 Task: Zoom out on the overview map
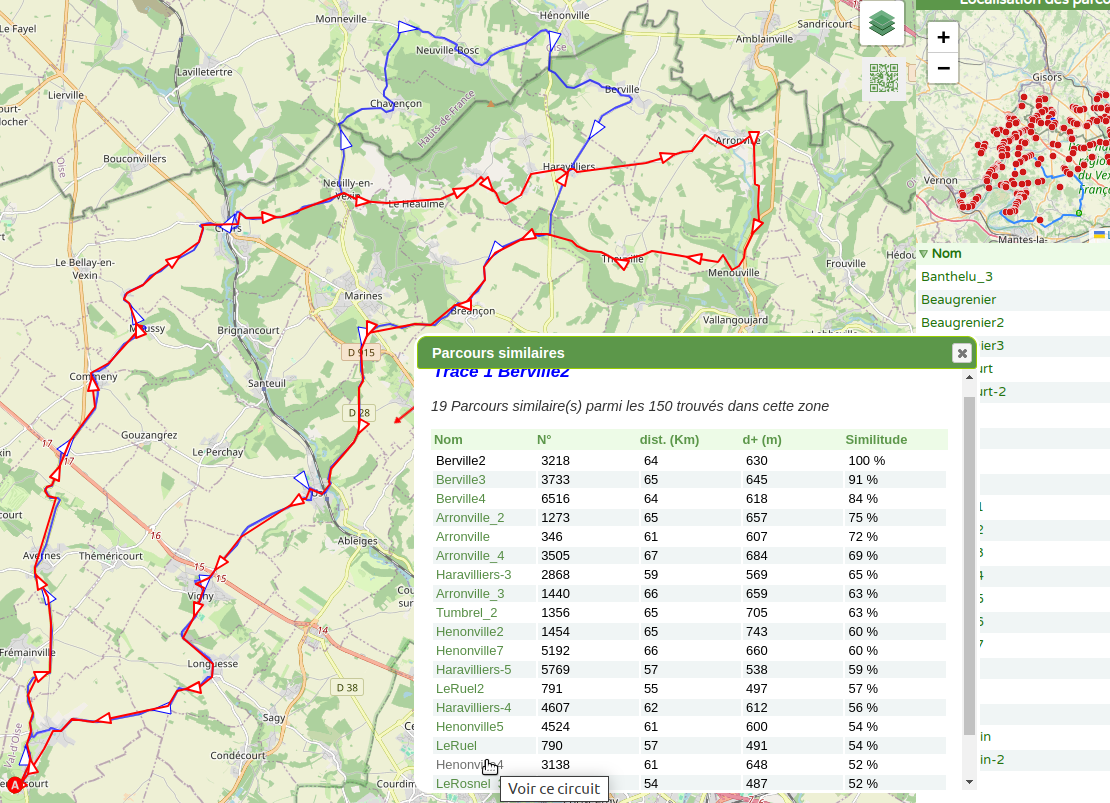[x=942, y=68]
